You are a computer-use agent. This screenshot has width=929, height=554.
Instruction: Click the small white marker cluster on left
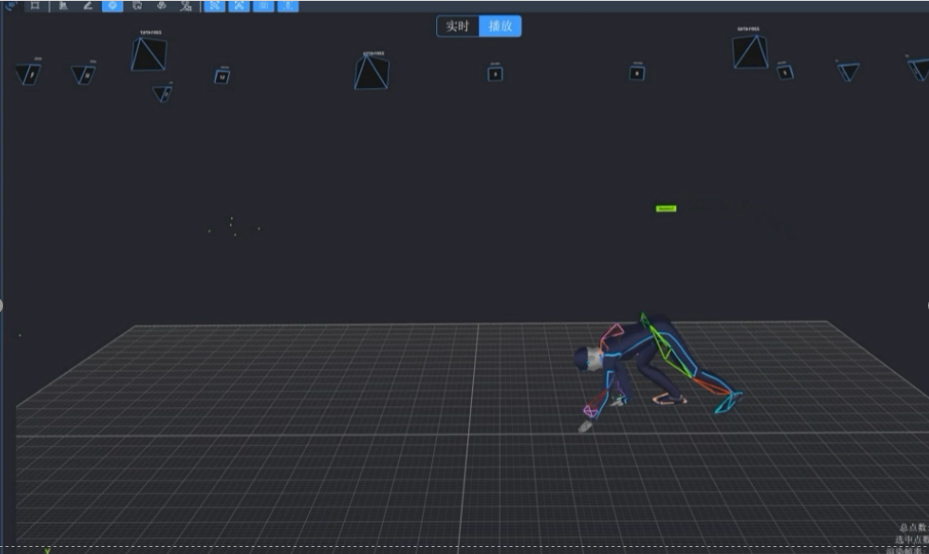232,226
